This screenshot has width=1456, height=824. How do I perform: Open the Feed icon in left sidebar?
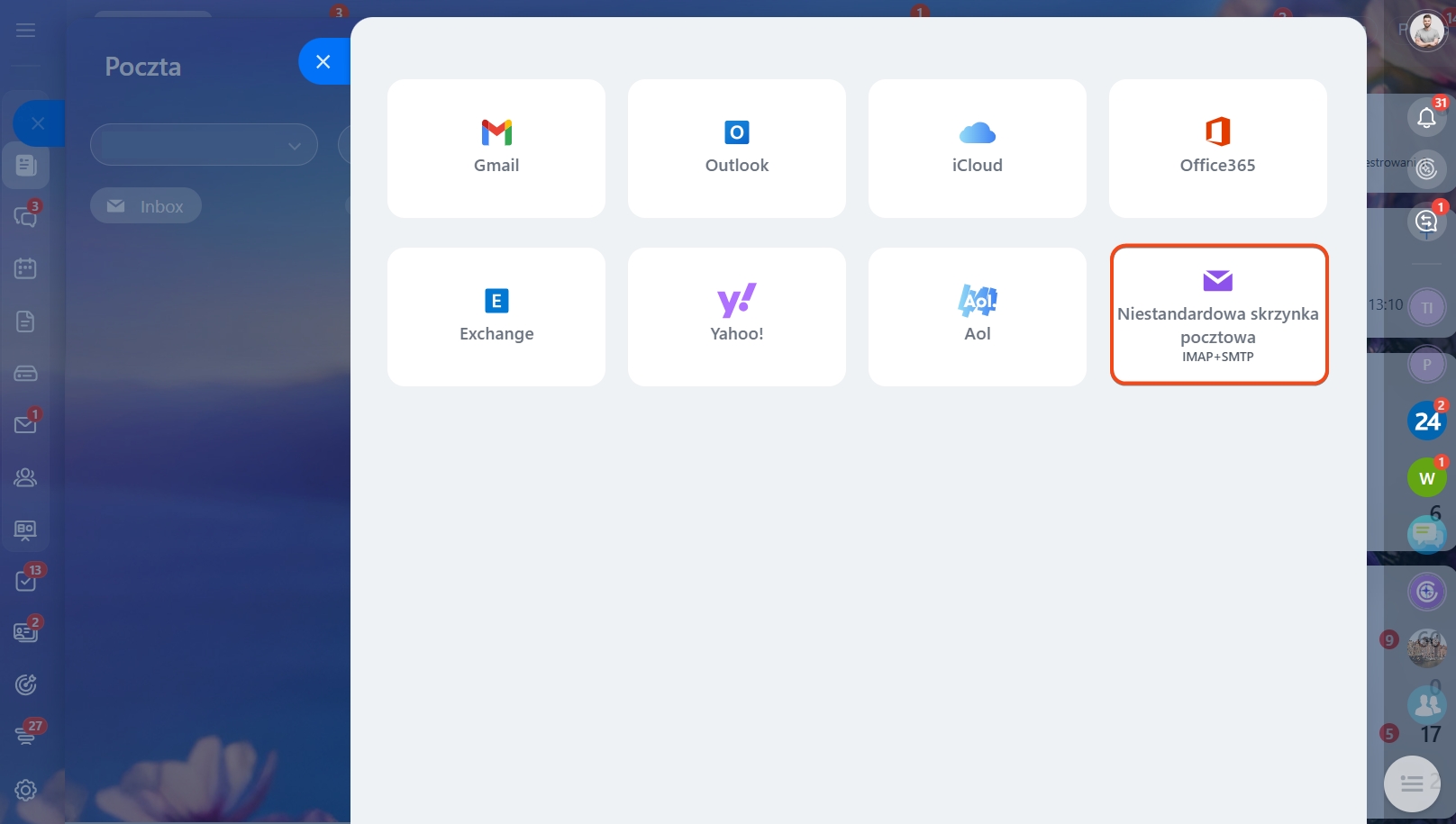25,165
